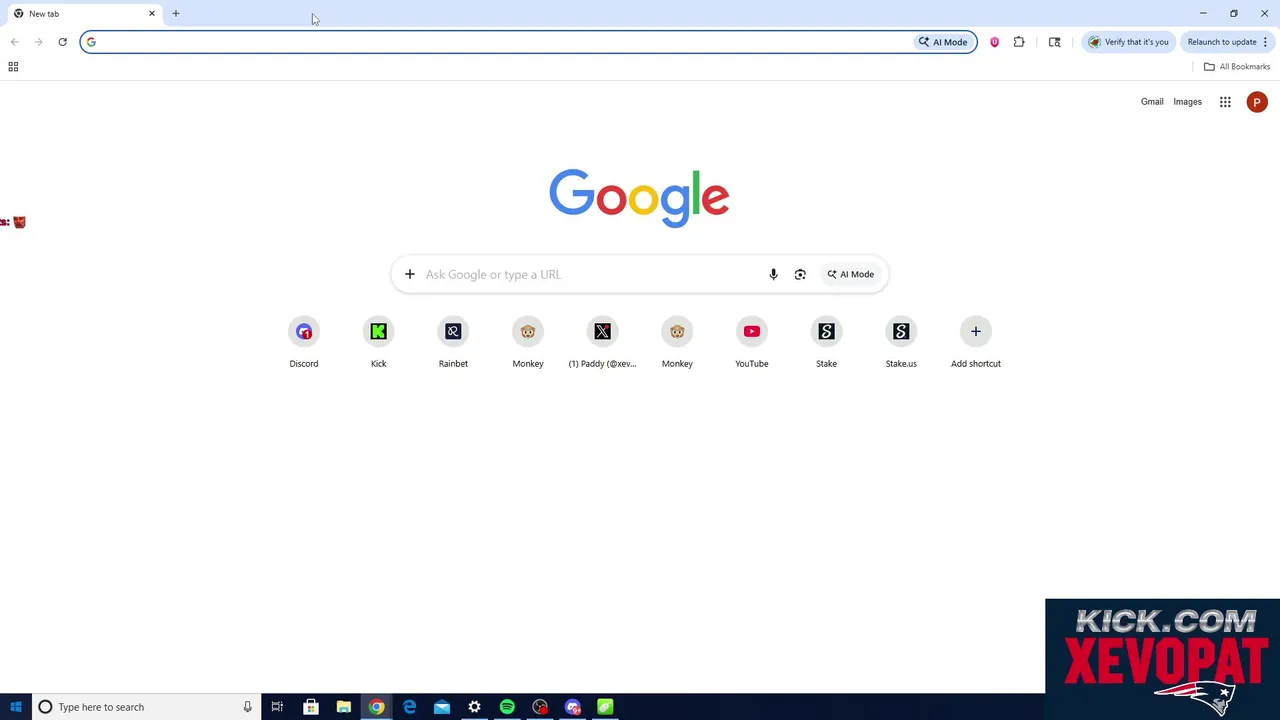Click Relaunch to update button

pos(1222,42)
